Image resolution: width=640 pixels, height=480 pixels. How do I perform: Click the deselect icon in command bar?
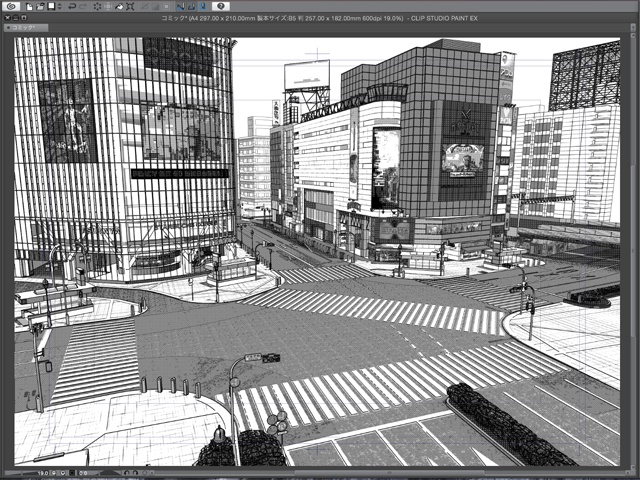point(144,6)
